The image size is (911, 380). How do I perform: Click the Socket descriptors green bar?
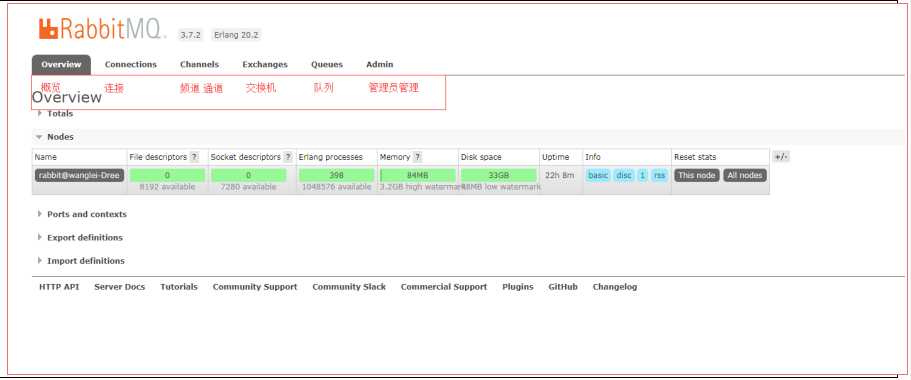coord(249,175)
